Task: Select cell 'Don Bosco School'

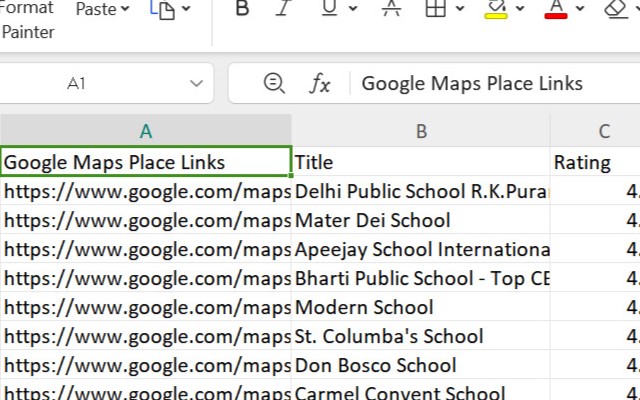Action: pyautogui.click(x=421, y=365)
